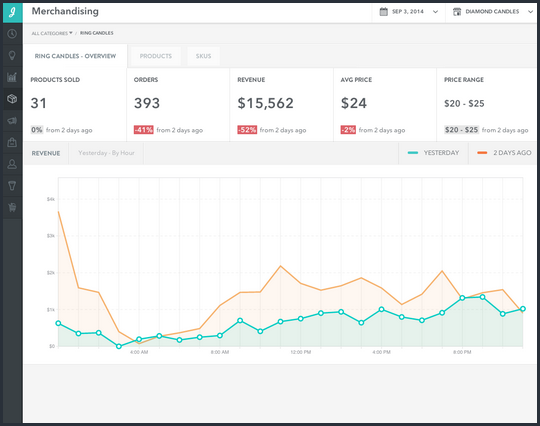This screenshot has height=426, width=540.
Task: Open the bar chart analytics sidebar icon
Action: (12, 77)
